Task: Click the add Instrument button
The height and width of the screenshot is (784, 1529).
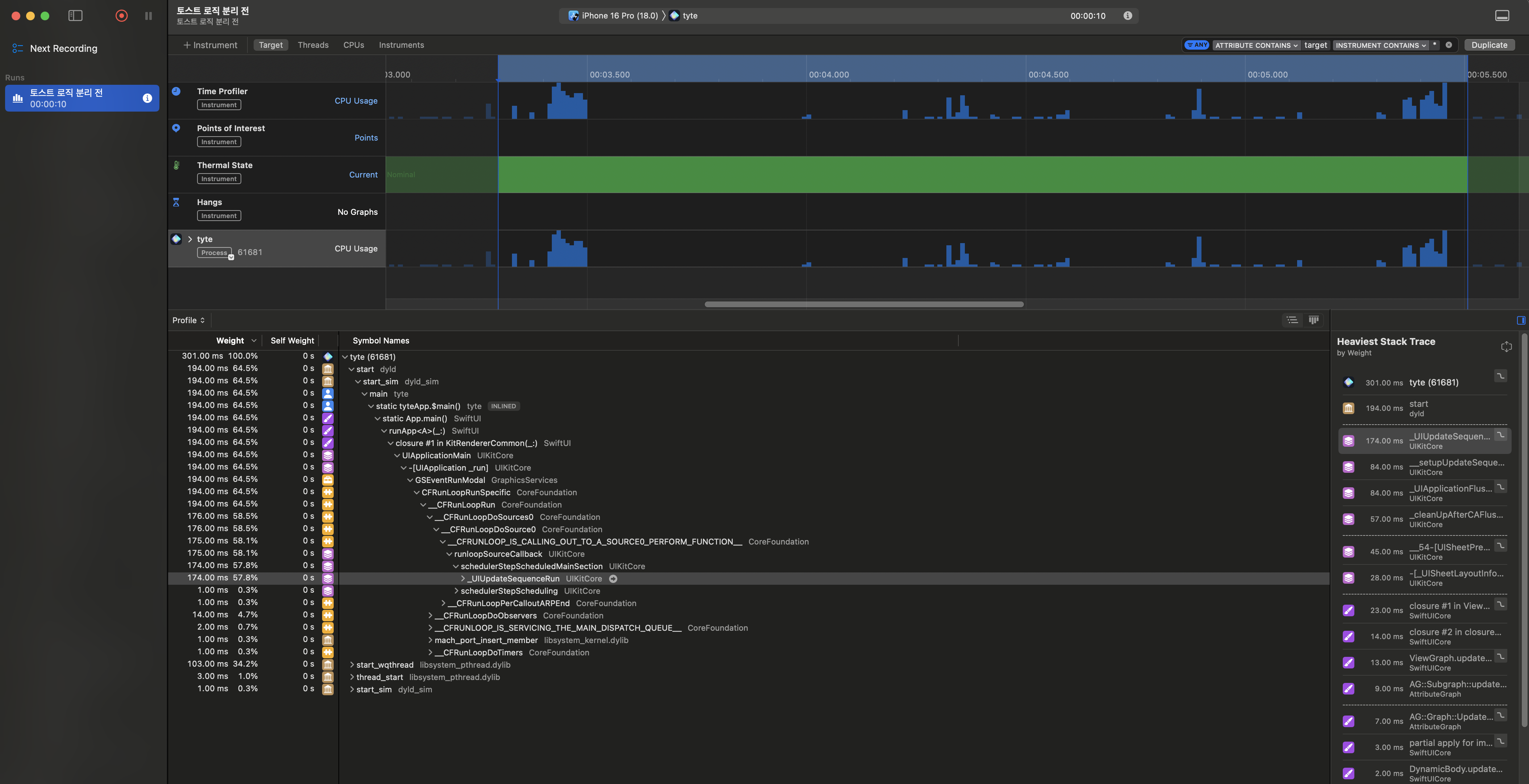Action: tap(210, 45)
